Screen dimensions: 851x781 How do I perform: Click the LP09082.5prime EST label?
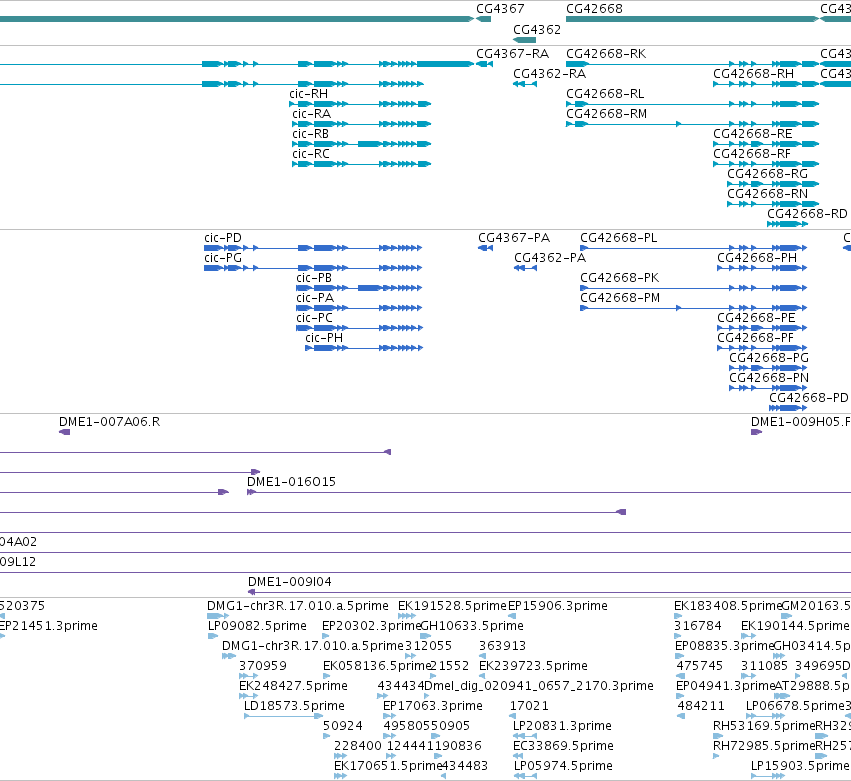tap(257, 626)
